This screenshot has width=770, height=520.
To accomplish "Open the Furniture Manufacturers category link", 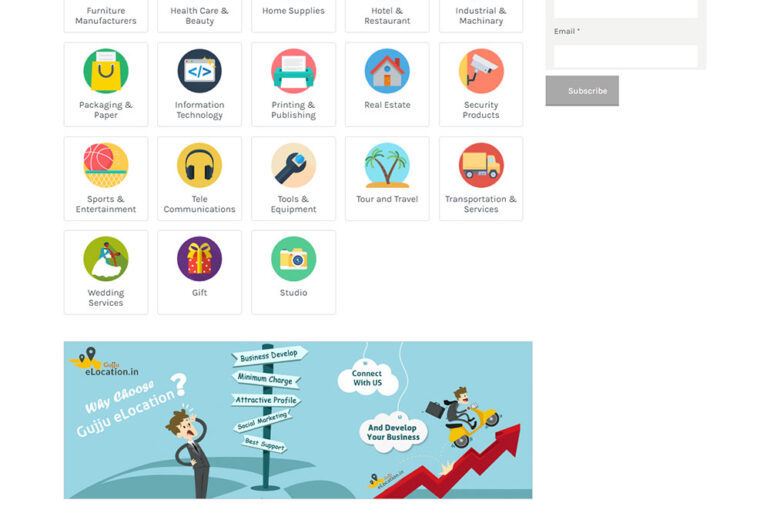I will click(x=106, y=16).
